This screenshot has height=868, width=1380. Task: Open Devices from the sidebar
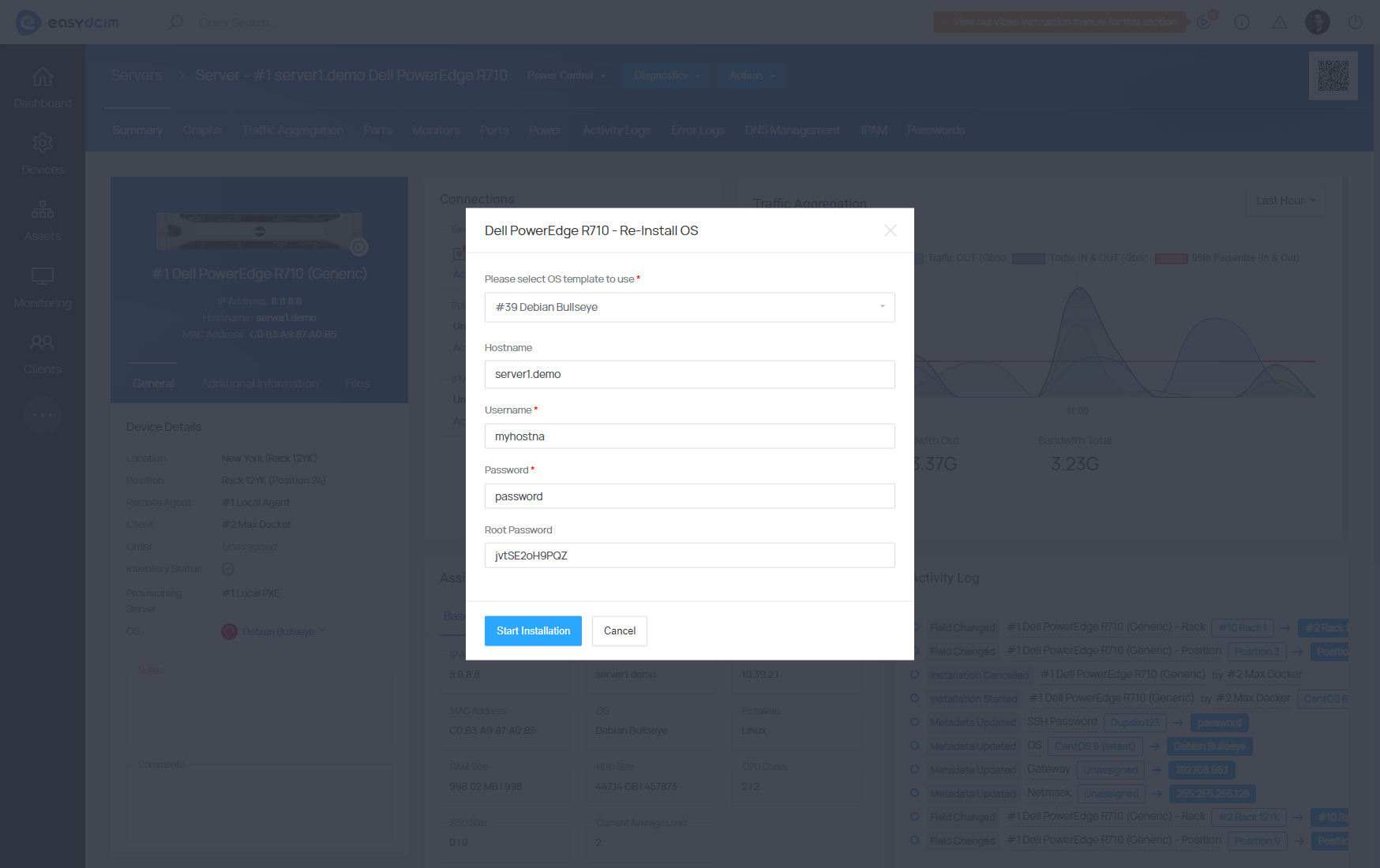tap(43, 155)
